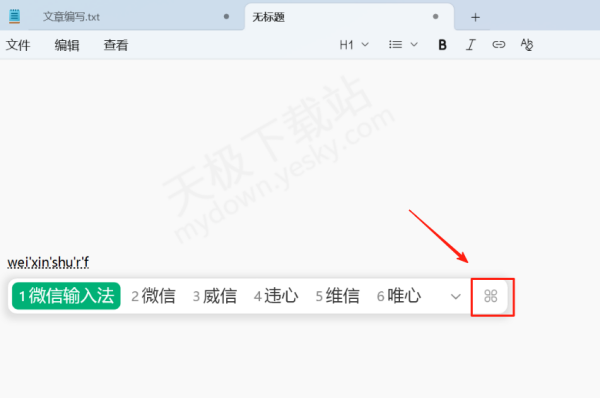Click the Notepad app icon
Viewport: 600px width, 398px height.
pyautogui.click(x=15, y=16)
